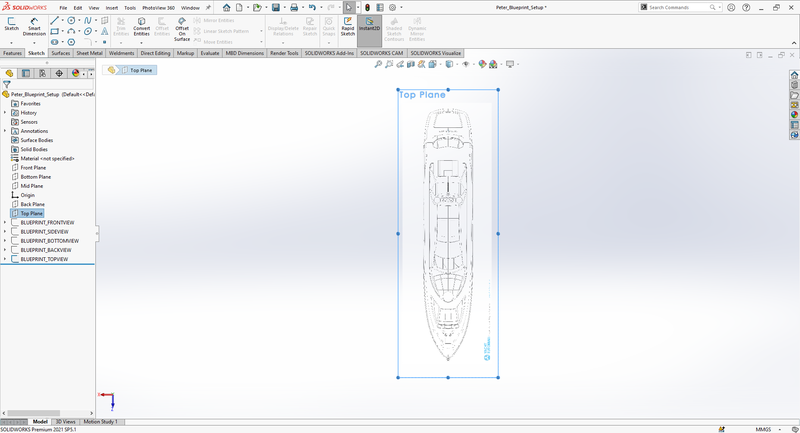Viewport: 800px width, 433px height.
Task: Click the Offset On Surface tool
Action: [182, 29]
